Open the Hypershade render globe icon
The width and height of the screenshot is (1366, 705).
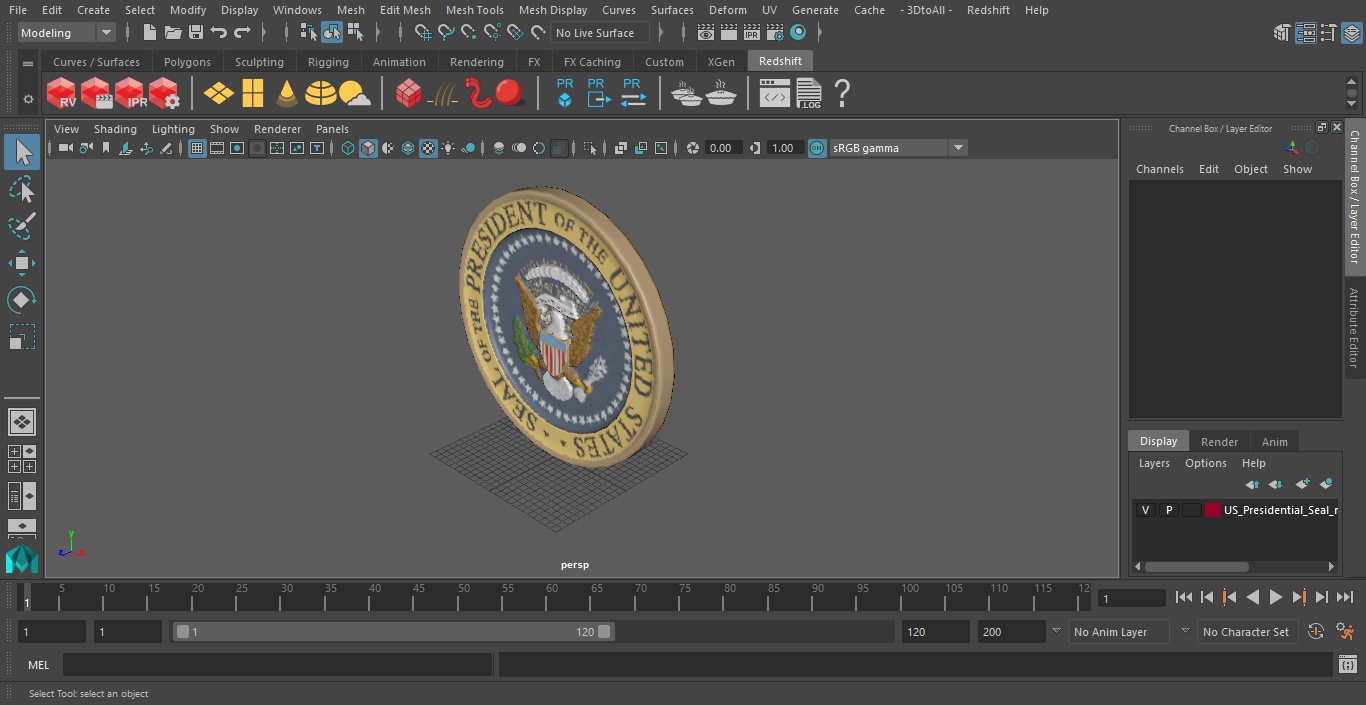pyautogui.click(x=797, y=33)
